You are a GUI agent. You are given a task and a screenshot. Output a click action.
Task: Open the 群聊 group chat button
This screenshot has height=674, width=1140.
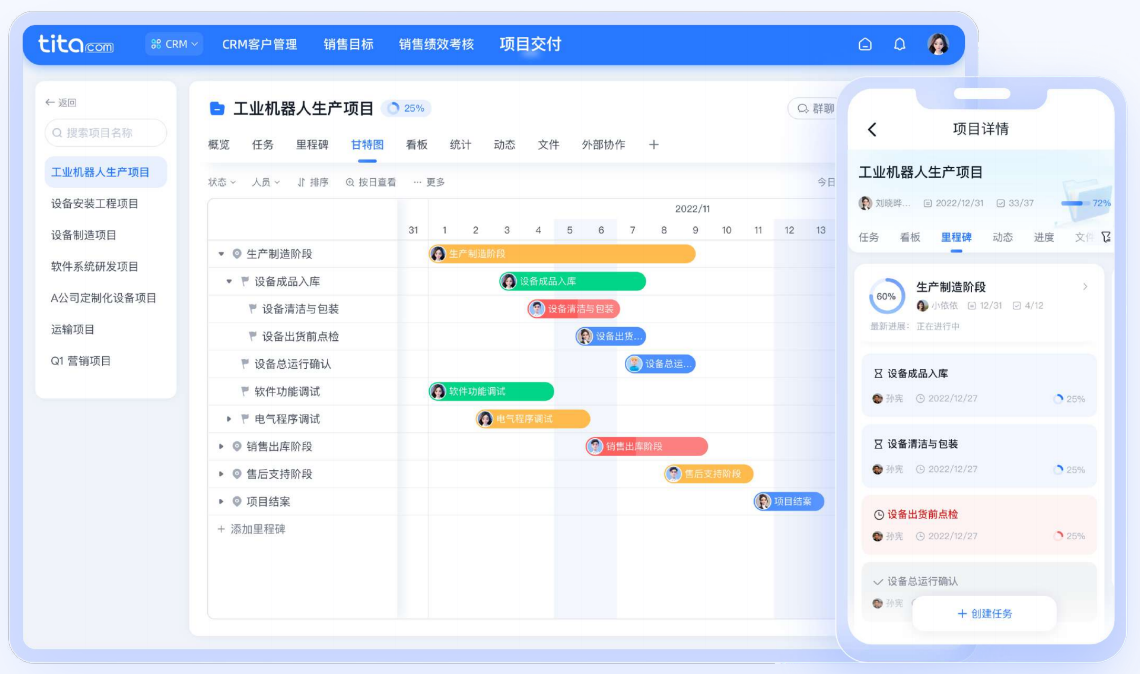813,108
